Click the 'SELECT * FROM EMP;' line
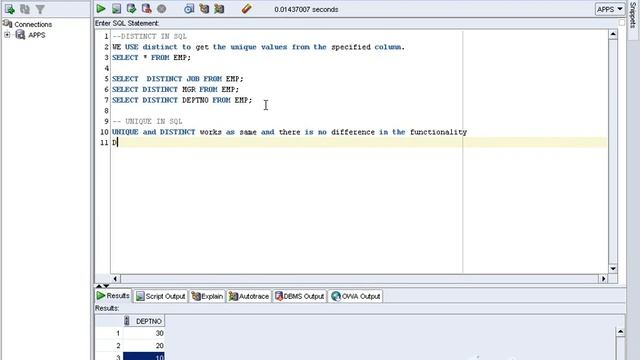Viewport: 640px width, 360px height. click(151, 58)
